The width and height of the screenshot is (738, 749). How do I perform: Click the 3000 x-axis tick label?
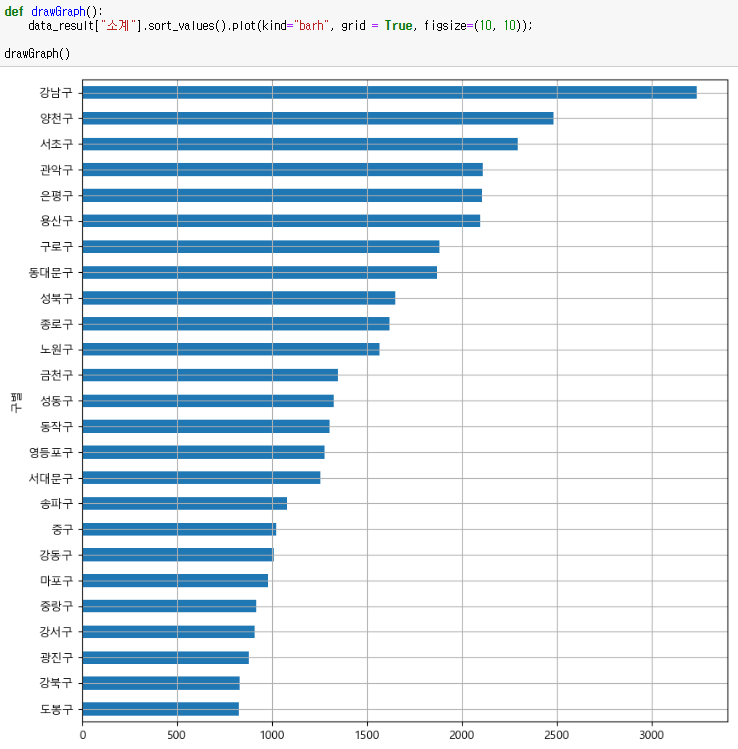tap(652, 735)
